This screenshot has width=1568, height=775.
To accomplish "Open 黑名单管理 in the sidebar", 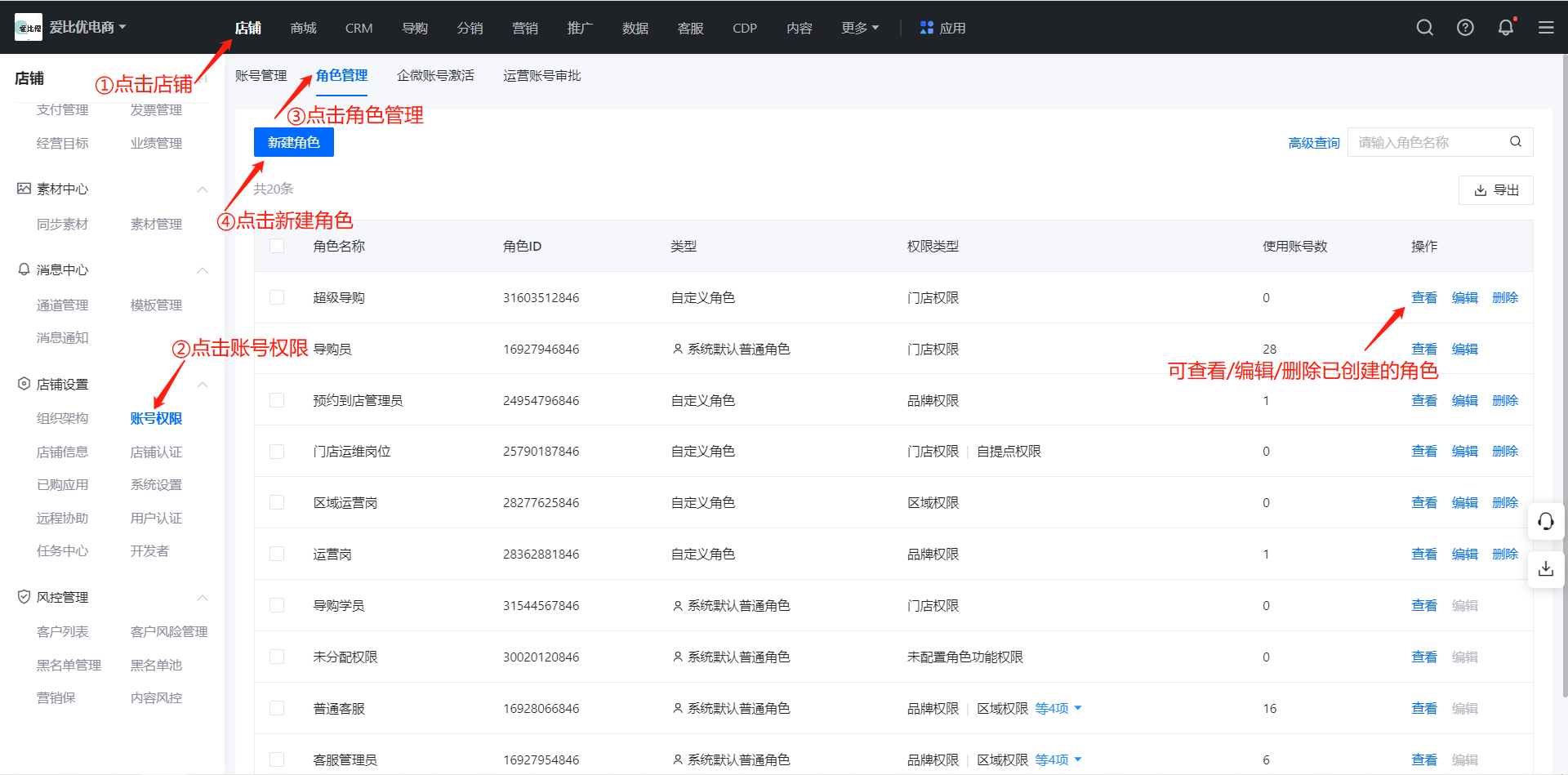I will tap(69, 665).
